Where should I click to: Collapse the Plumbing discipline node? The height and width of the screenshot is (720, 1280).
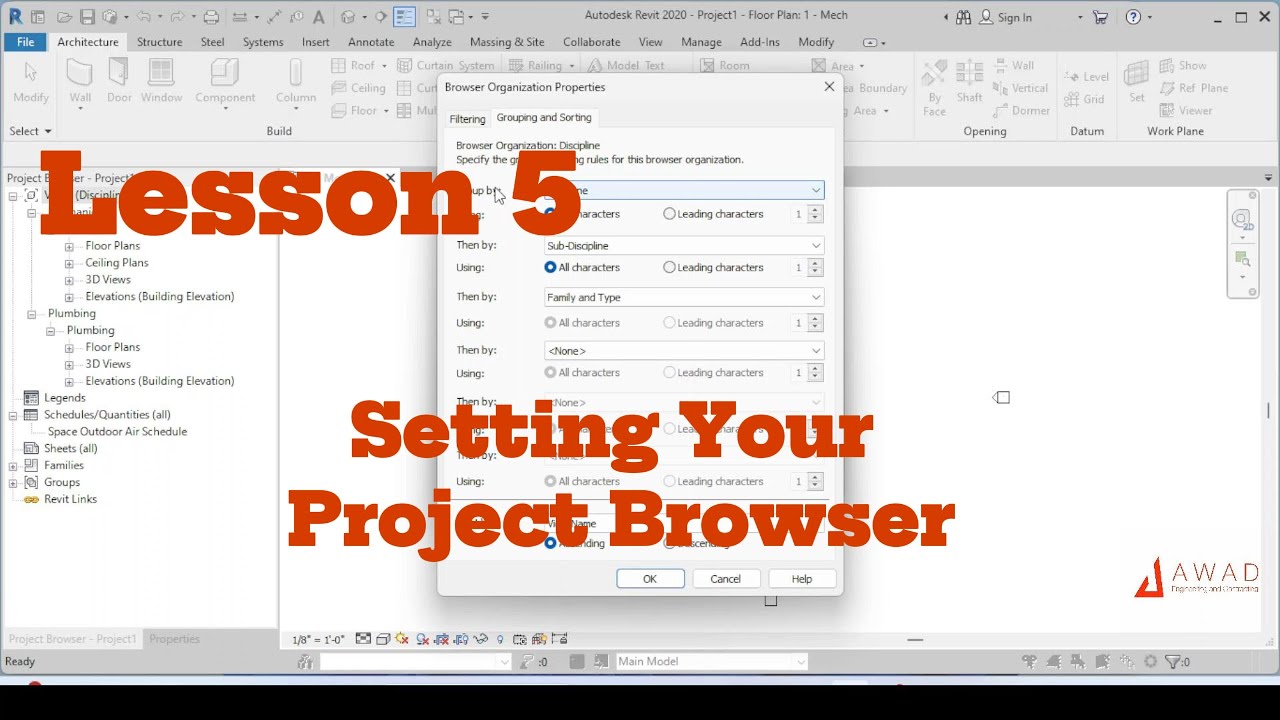pyautogui.click(x=32, y=313)
